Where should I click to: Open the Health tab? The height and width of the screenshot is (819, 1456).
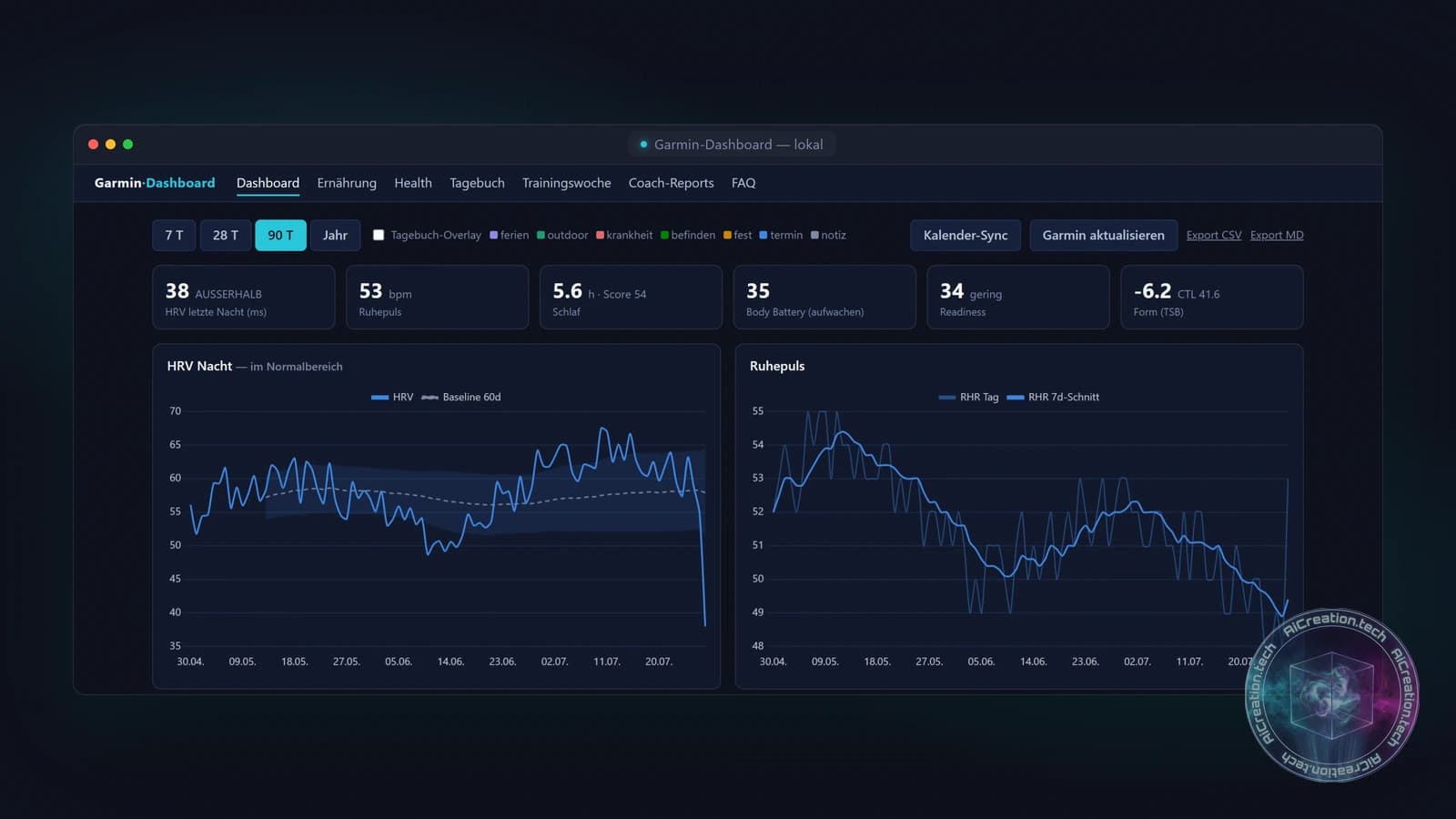click(x=413, y=183)
